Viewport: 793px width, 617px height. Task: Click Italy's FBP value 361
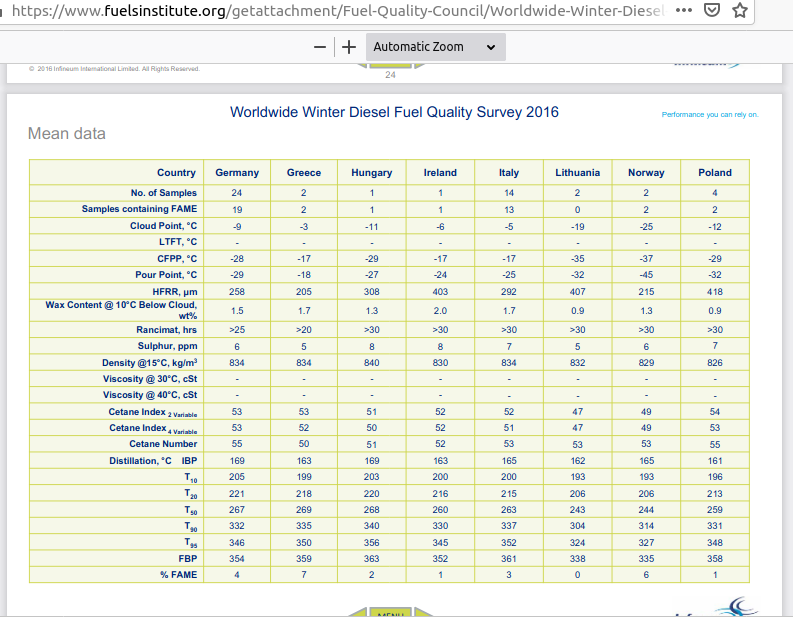[509, 558]
